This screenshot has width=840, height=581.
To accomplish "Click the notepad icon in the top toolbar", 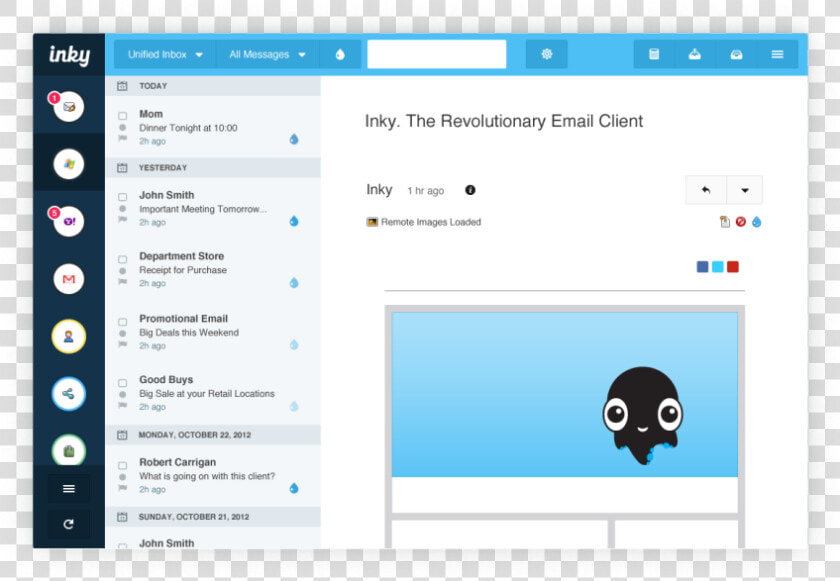I will coord(654,54).
